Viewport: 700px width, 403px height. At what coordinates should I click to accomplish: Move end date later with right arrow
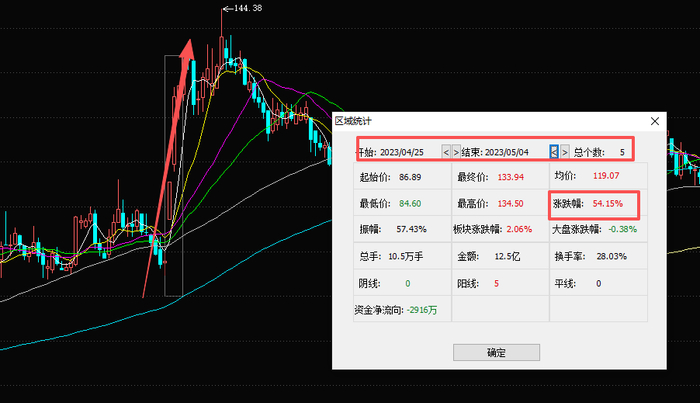point(564,152)
